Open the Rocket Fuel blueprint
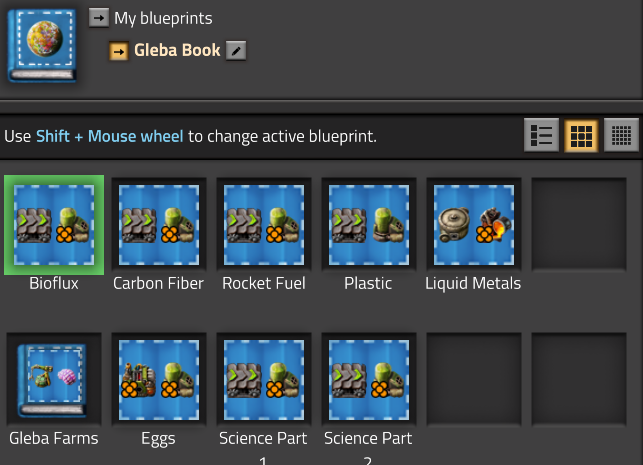The image size is (643, 465). tap(264, 225)
